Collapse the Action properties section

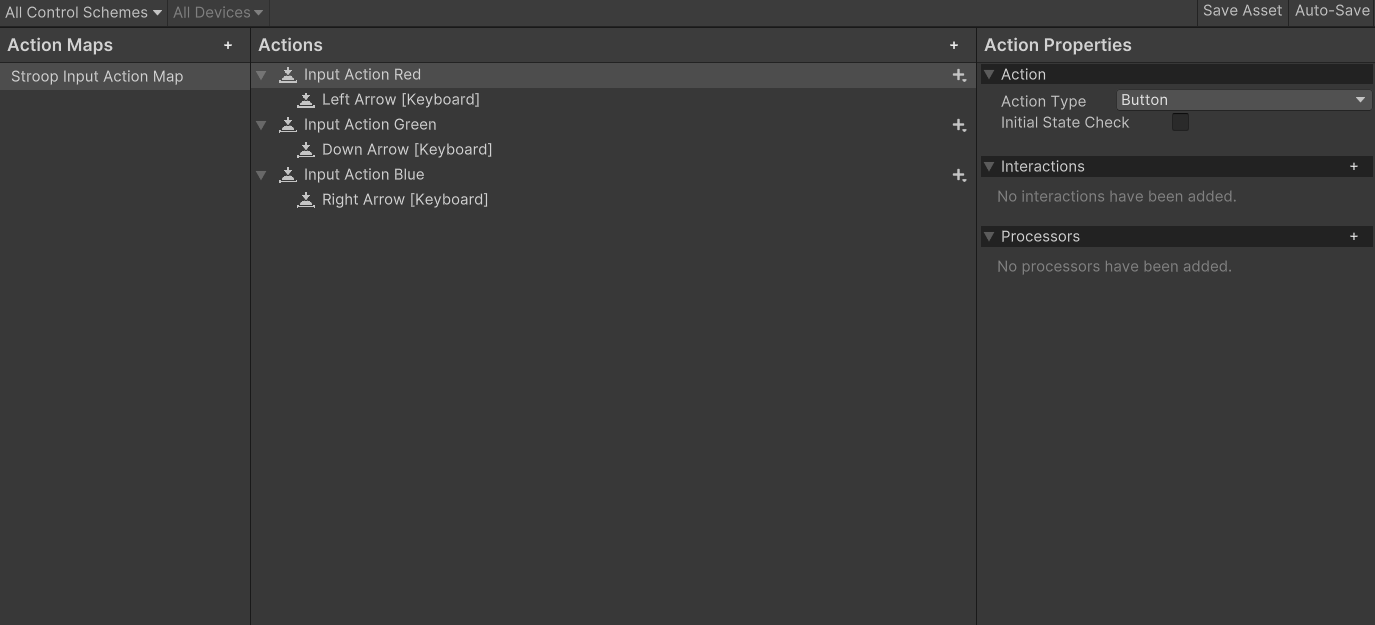[989, 75]
